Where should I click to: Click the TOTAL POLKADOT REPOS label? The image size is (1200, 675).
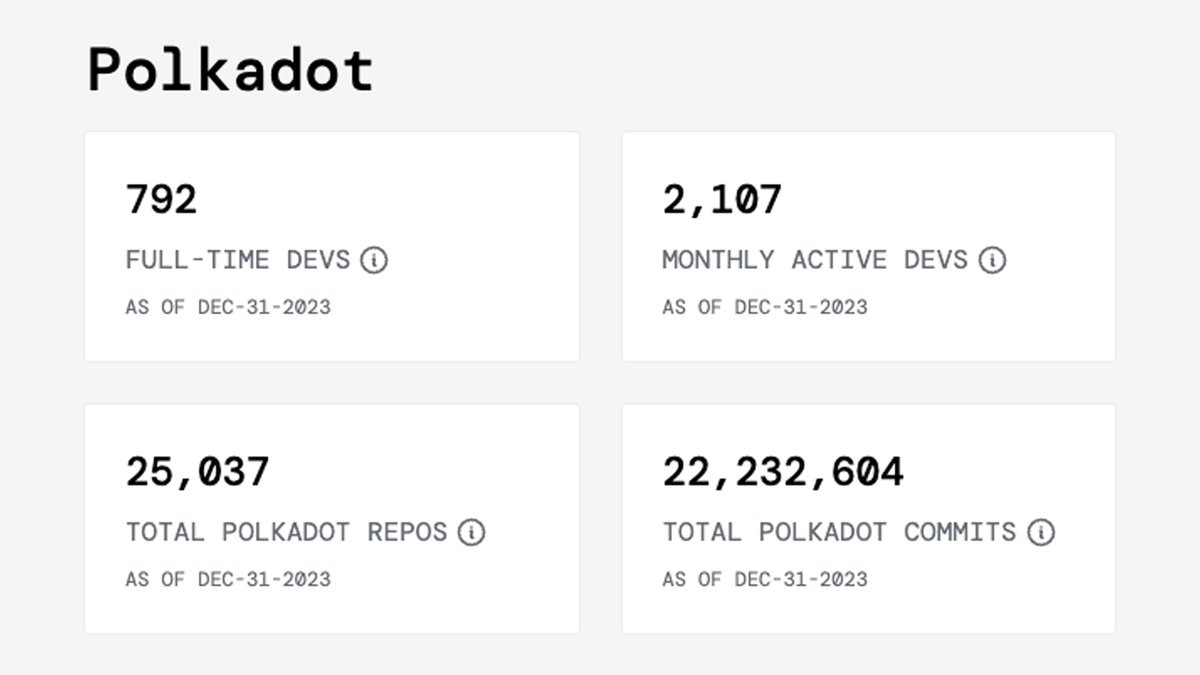[x=287, y=532]
